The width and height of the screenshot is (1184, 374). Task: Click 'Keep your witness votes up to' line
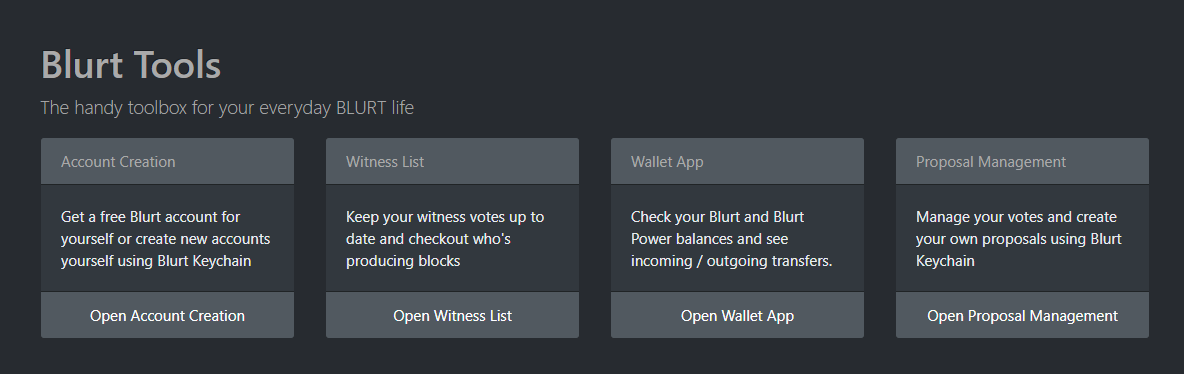(x=445, y=217)
